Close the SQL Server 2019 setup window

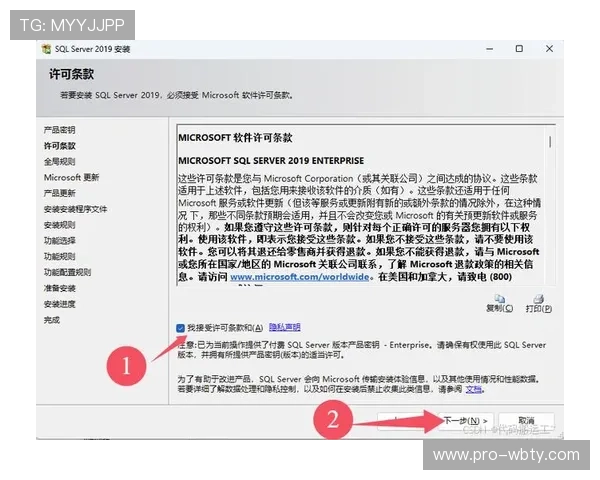coord(549,49)
